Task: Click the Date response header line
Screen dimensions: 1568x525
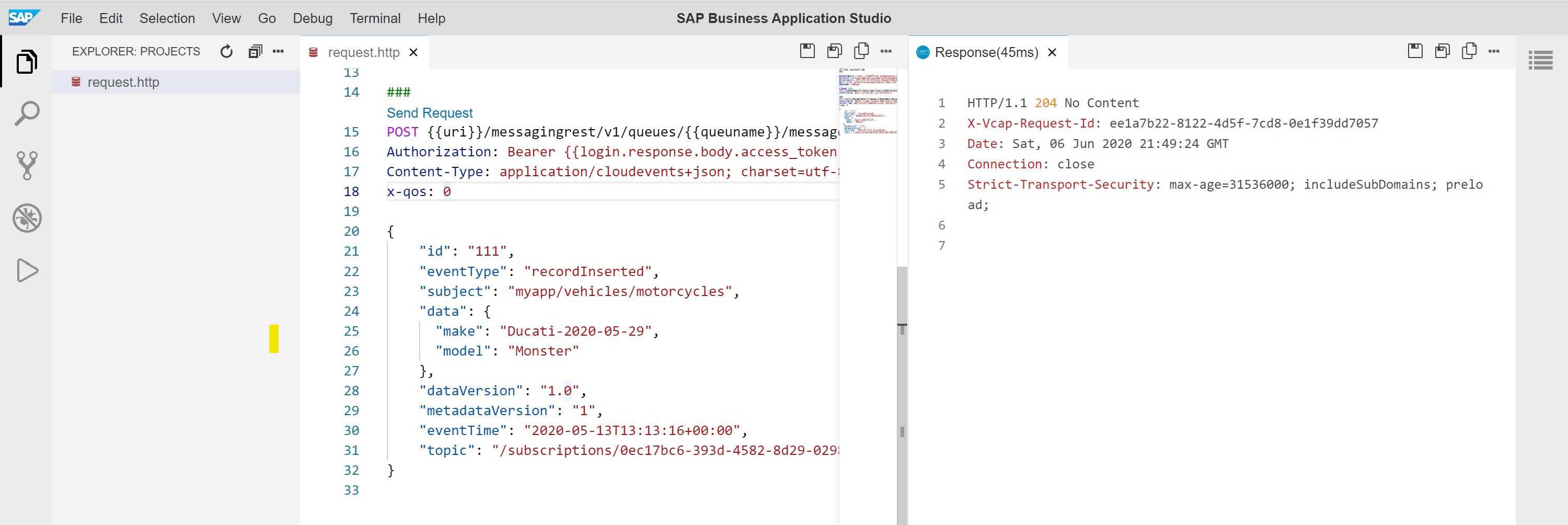Action: pos(1098,144)
